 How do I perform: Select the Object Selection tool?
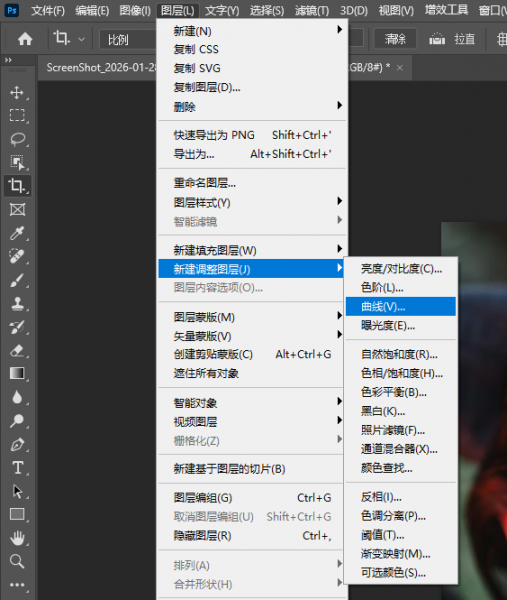click(17, 162)
